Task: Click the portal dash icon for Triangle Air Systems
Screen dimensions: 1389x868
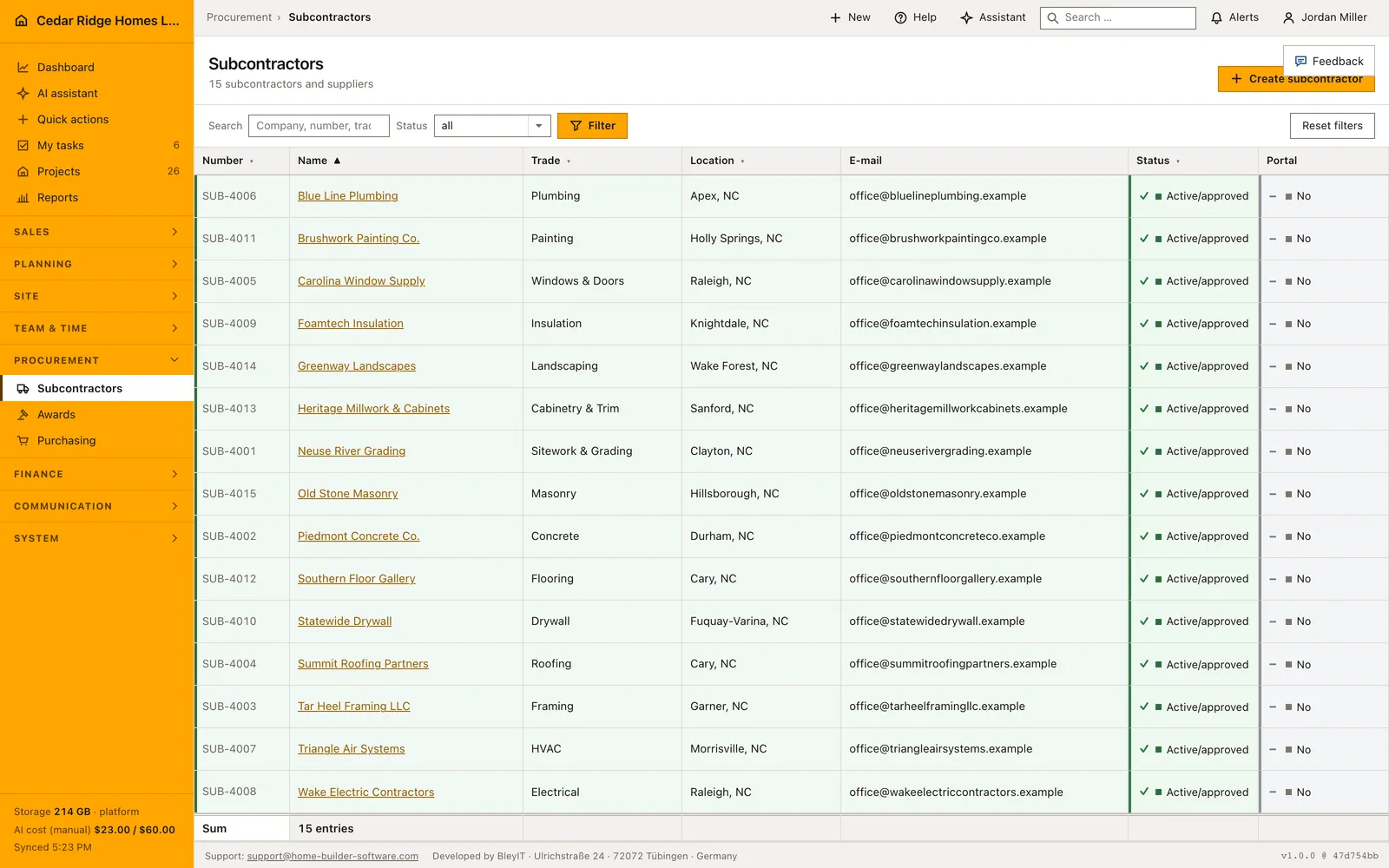Action: point(1273,750)
